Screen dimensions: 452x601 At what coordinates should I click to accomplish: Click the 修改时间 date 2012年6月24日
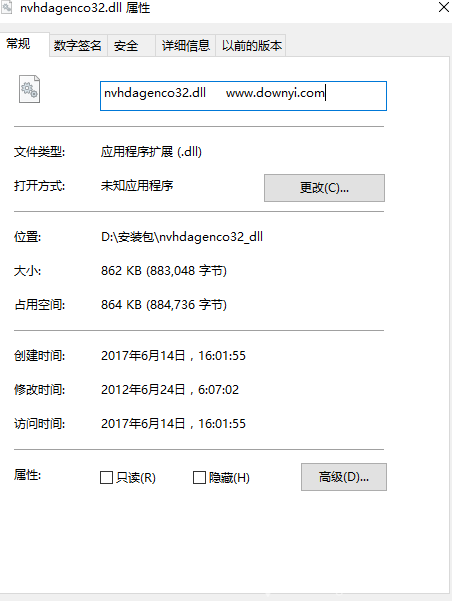(x=143, y=390)
